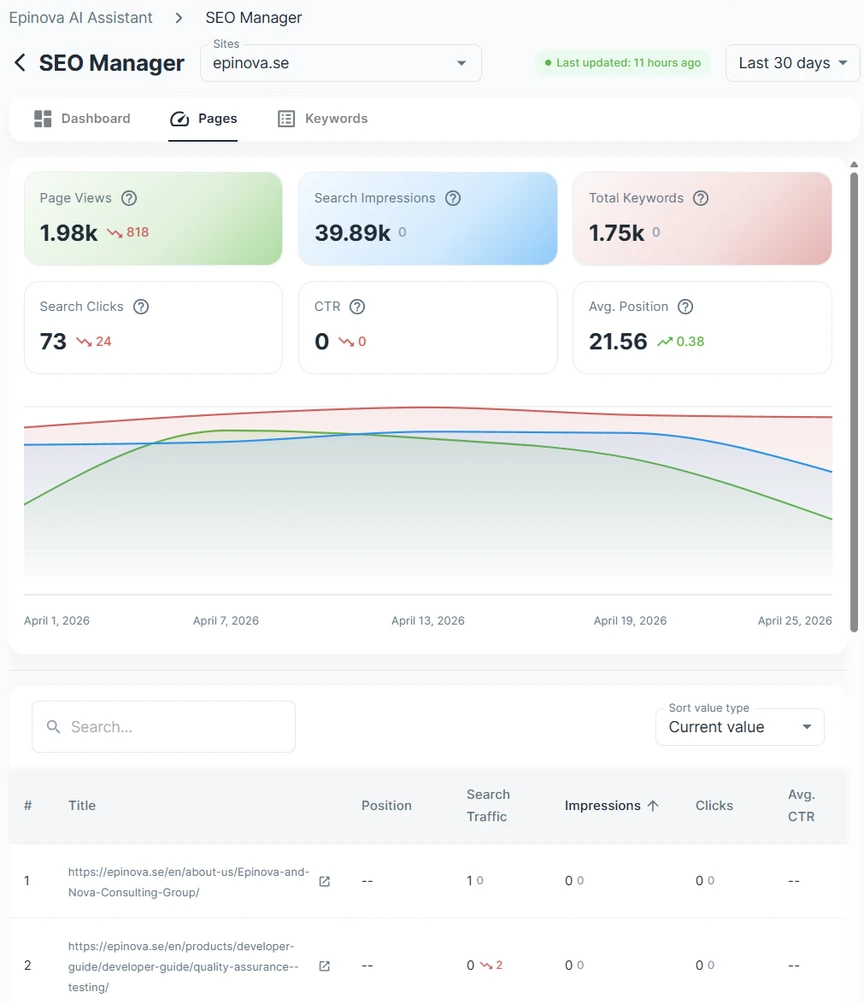The height and width of the screenshot is (1003, 864).
Task: Click the Keywords list icon
Action: click(x=287, y=118)
